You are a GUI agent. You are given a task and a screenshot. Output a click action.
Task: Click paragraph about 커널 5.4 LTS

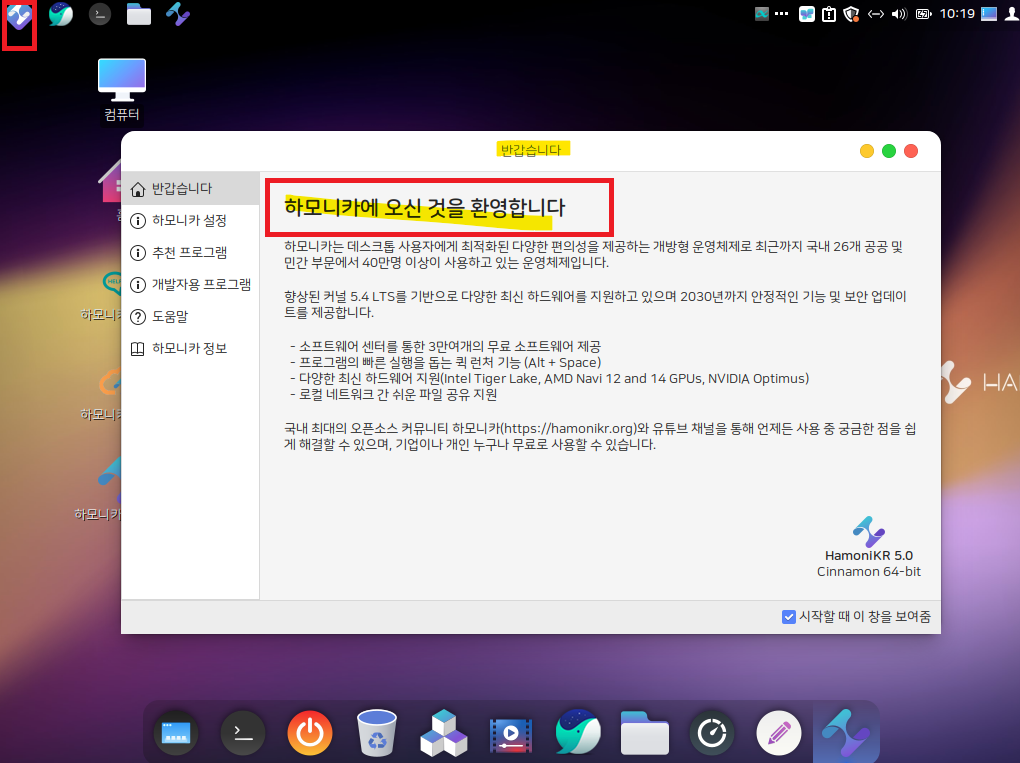point(595,304)
